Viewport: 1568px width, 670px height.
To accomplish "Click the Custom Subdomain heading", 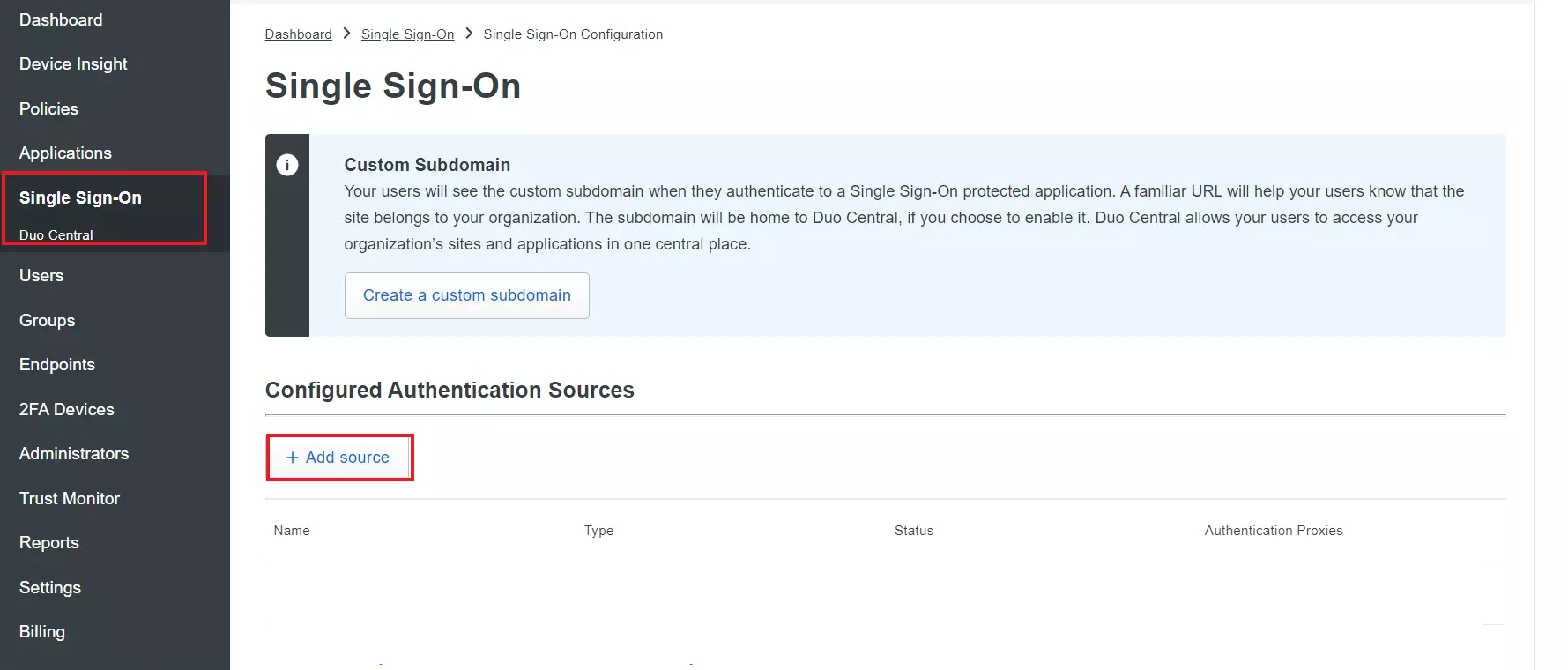I will 427,165.
